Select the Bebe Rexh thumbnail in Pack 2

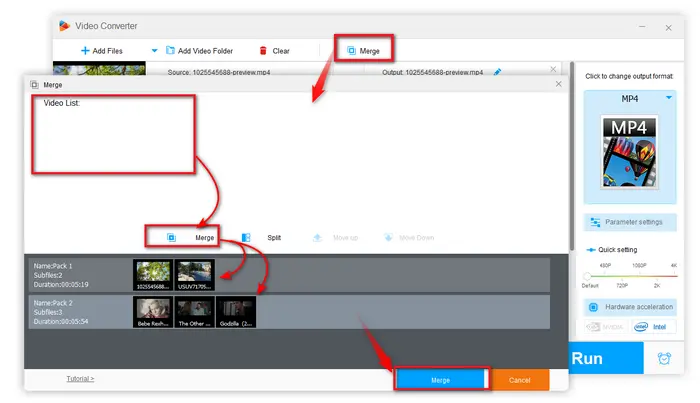coord(153,312)
